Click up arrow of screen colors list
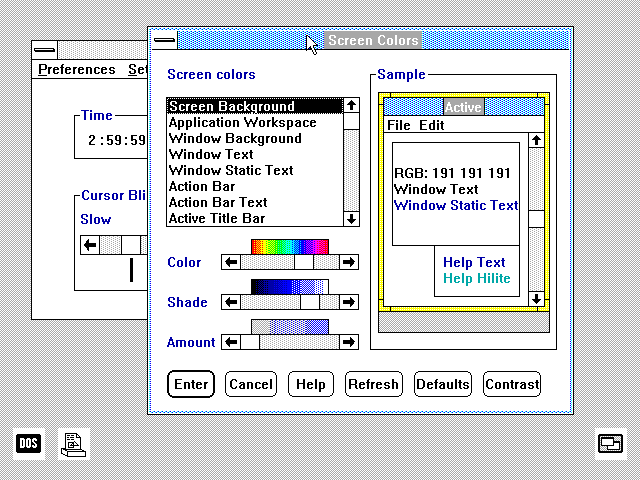This screenshot has height=480, width=640. click(x=351, y=106)
